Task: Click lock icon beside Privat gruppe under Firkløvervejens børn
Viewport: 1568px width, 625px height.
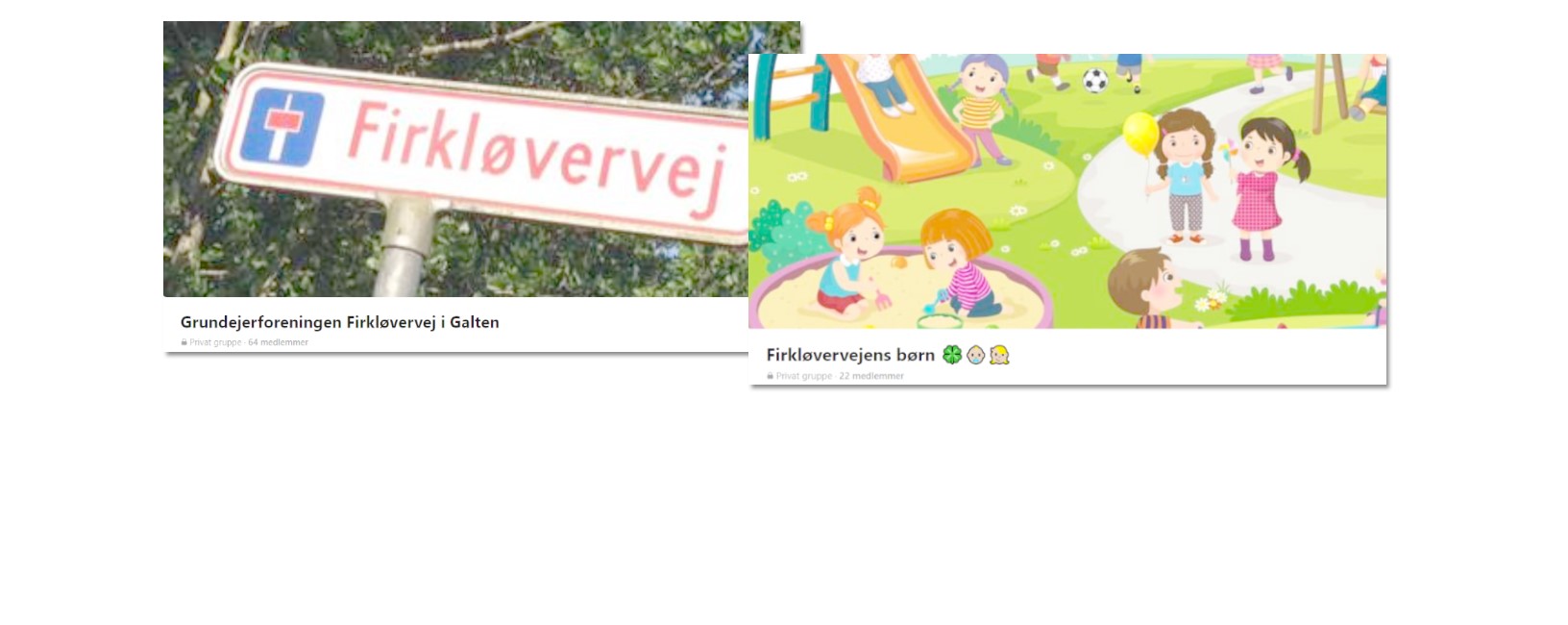Action: 770,376
